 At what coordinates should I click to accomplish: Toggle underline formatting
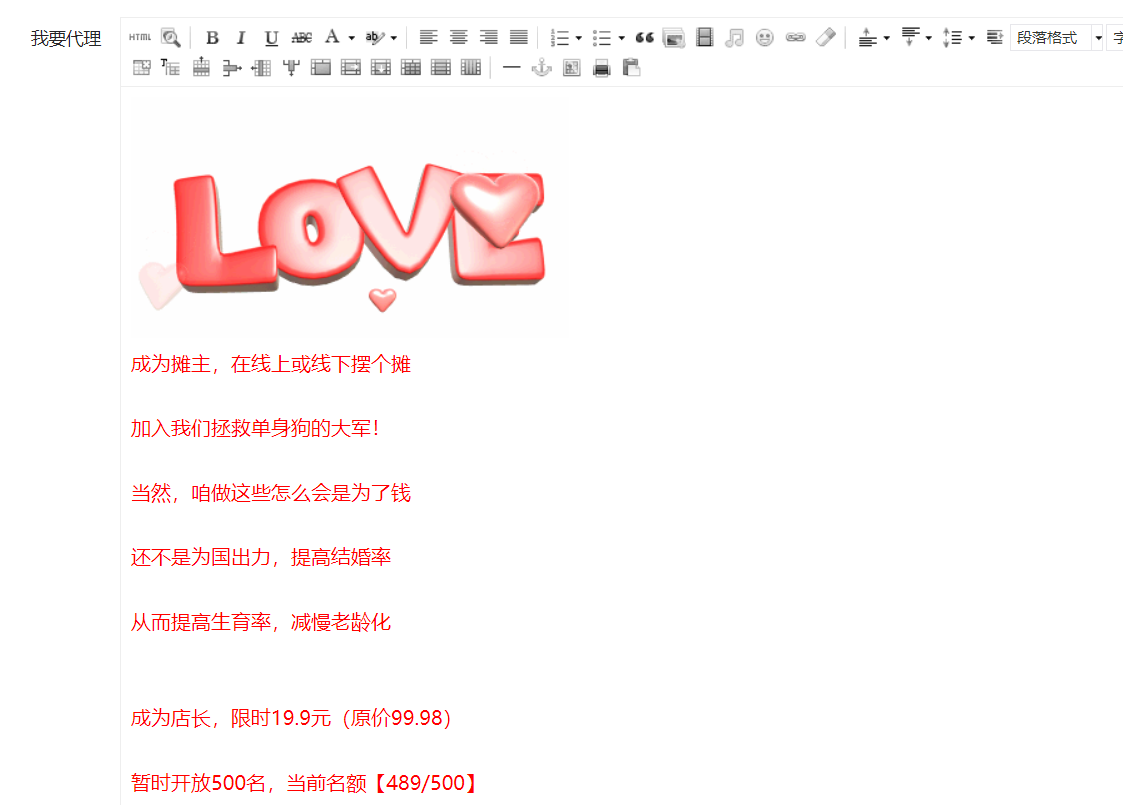point(271,38)
